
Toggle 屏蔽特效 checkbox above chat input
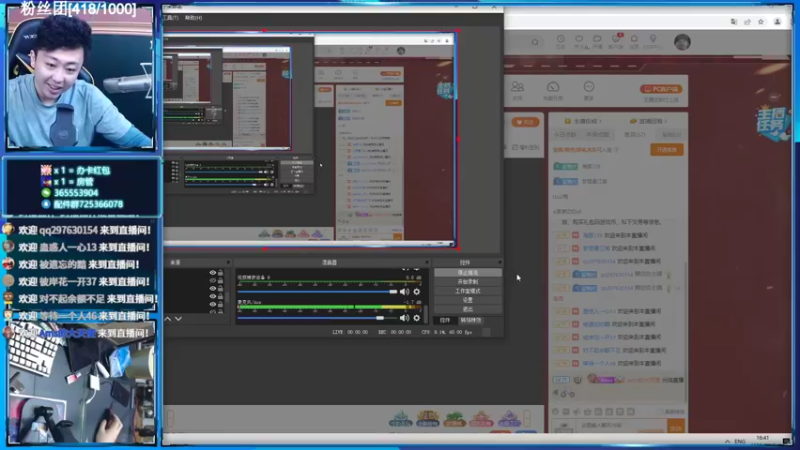pos(661,412)
